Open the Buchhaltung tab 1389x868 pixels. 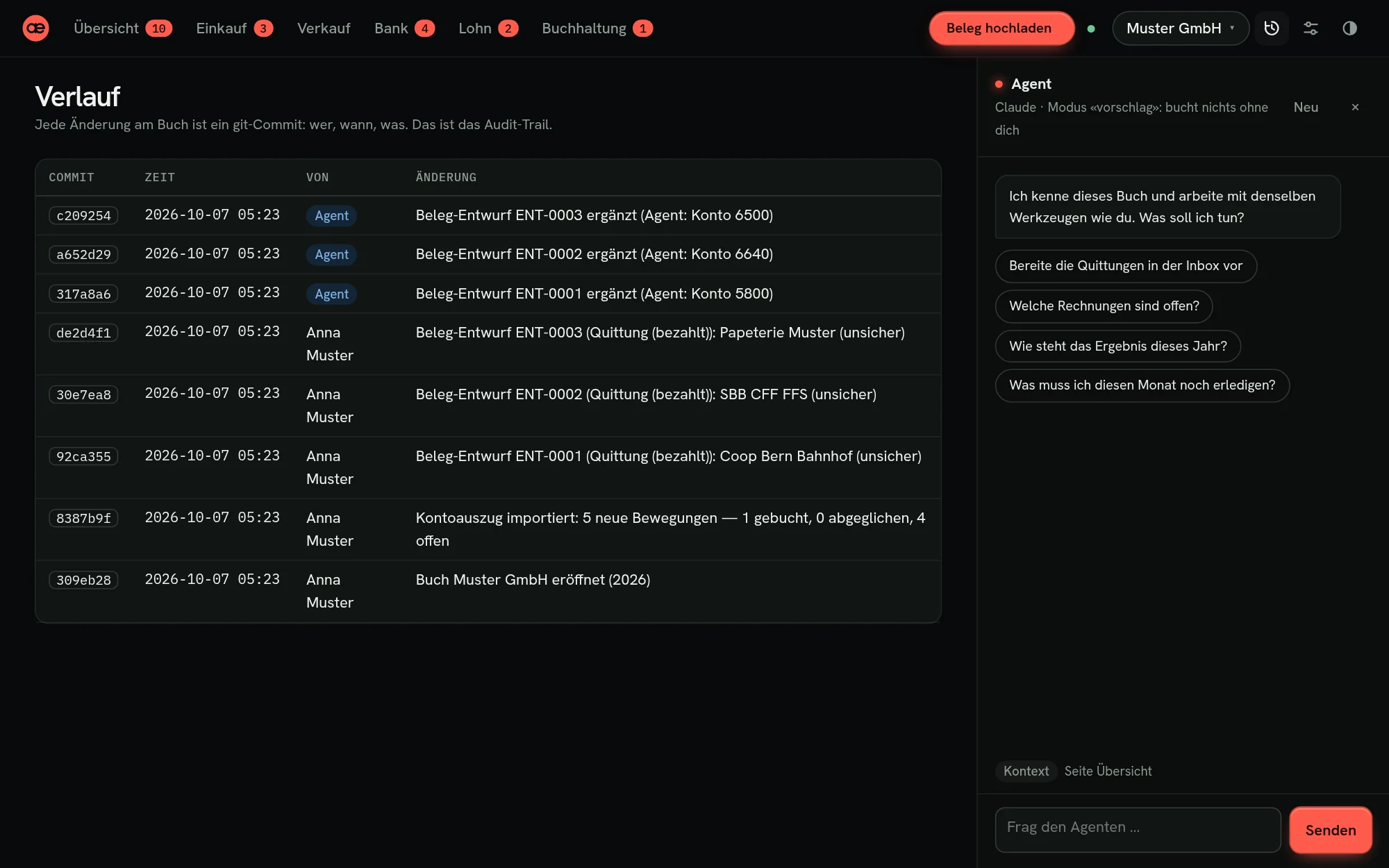(x=597, y=28)
